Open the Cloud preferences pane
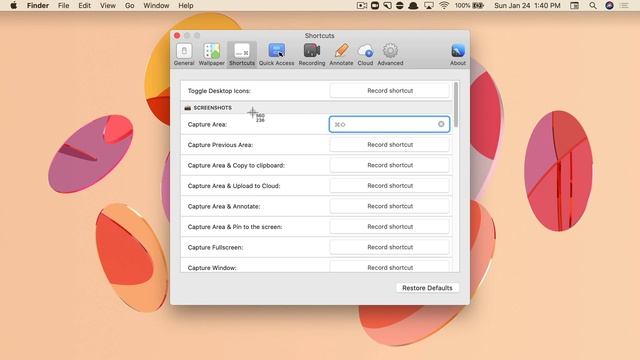This screenshot has width=640, height=360. click(x=365, y=54)
